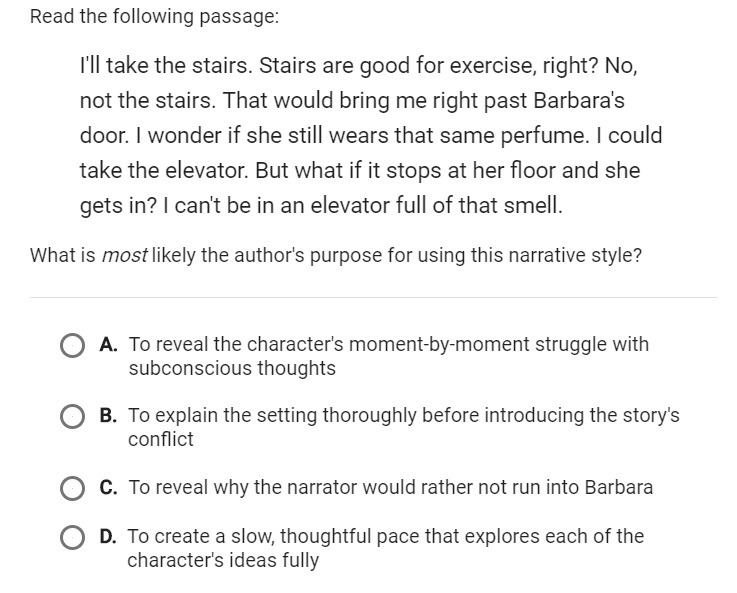Select radio button for option B
This screenshot has width=737, height=593.
[x=72, y=417]
